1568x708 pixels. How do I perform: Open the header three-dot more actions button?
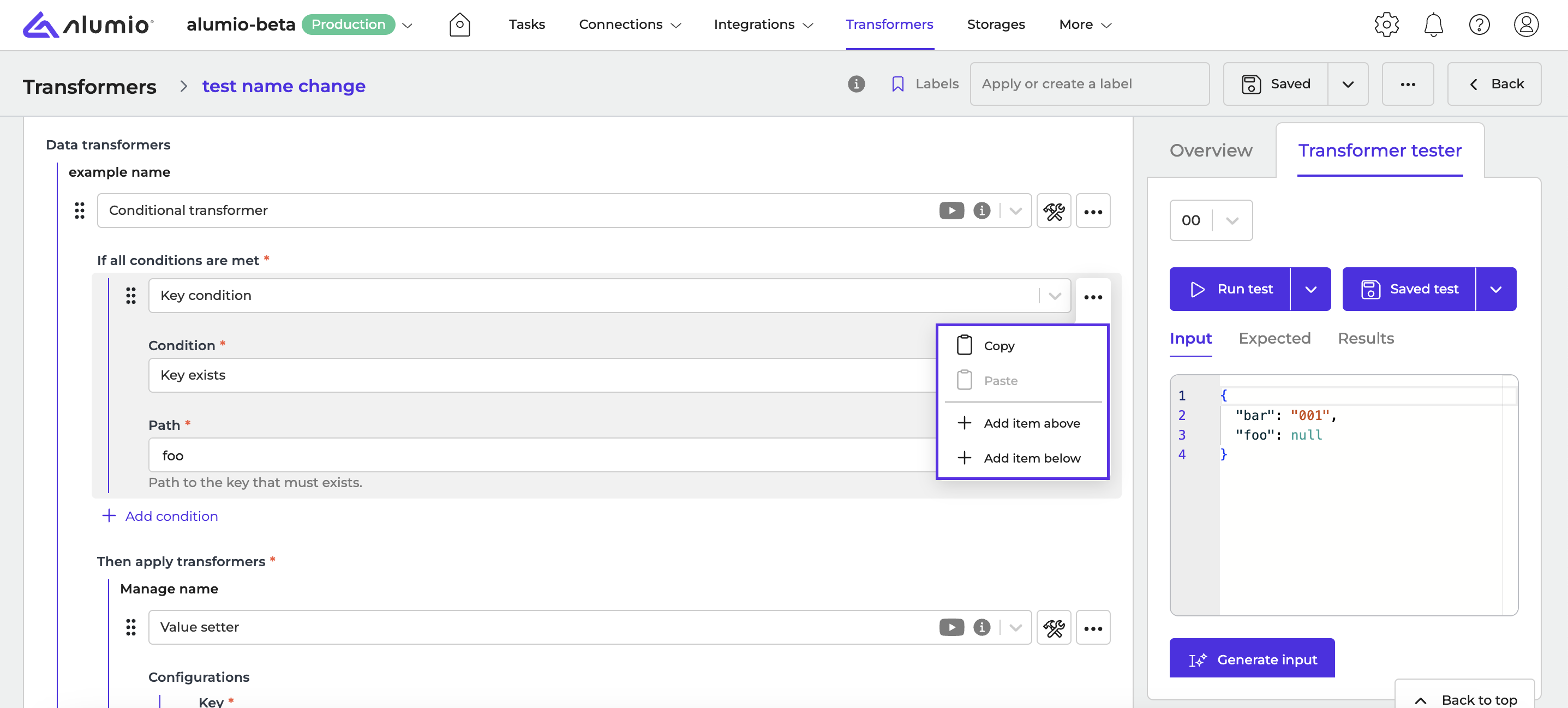click(x=1407, y=84)
